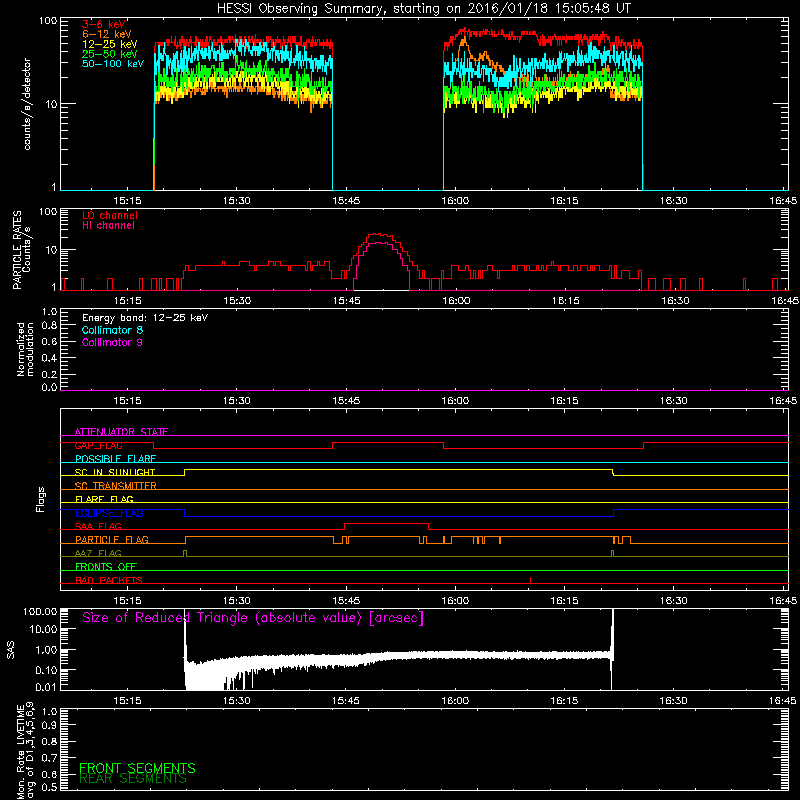
Task: Click the 'Size of Reduced Triangle' caption
Action: tap(253, 618)
